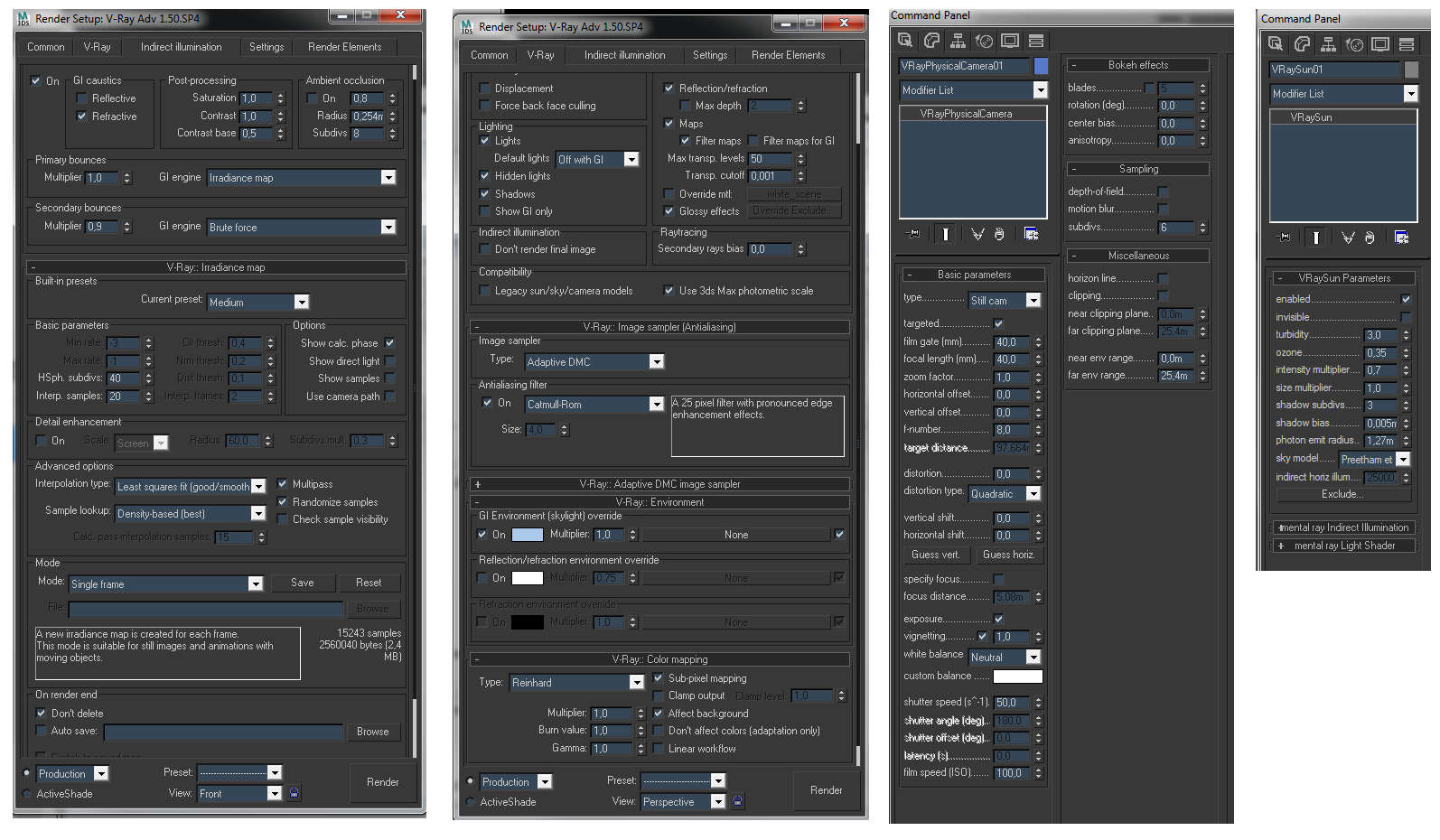The height and width of the screenshot is (840, 1440).
Task: Open Settings tab in the Perspective-view Render Setup
Action: 710,55
